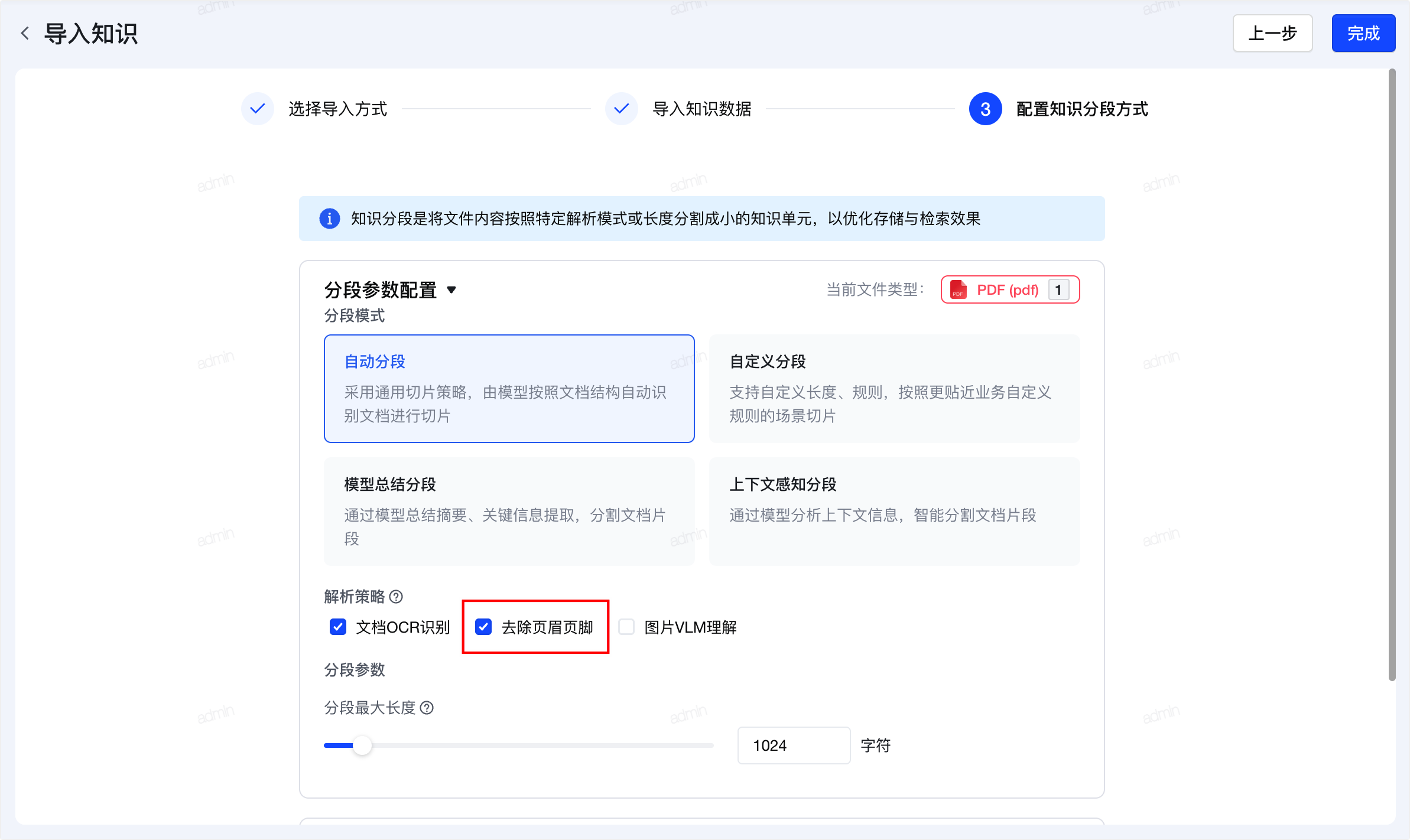Image resolution: width=1410 pixels, height=840 pixels.
Task: Click the 上一步 button
Action: pos(1272,33)
